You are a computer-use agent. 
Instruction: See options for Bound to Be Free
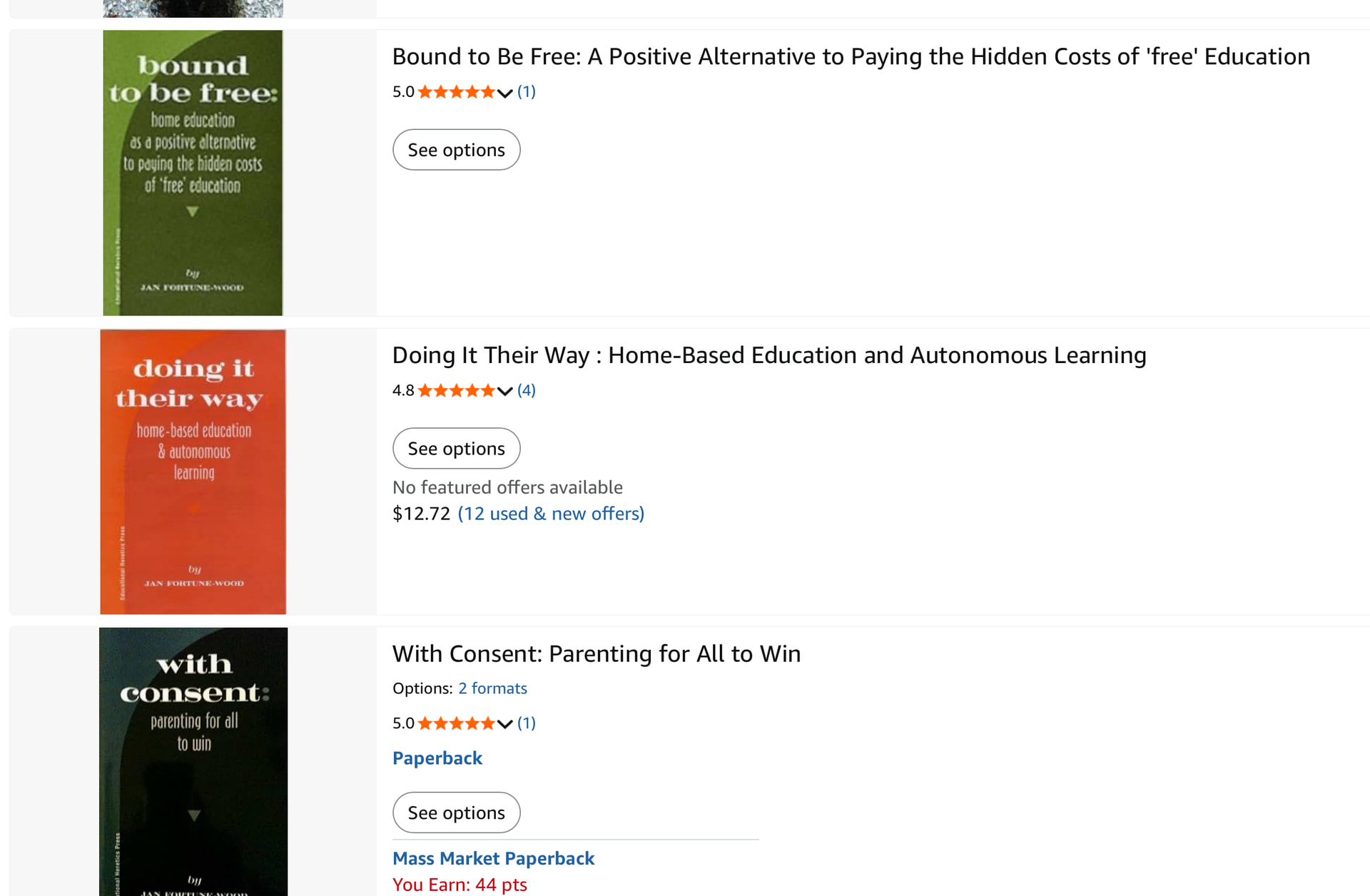click(x=456, y=150)
